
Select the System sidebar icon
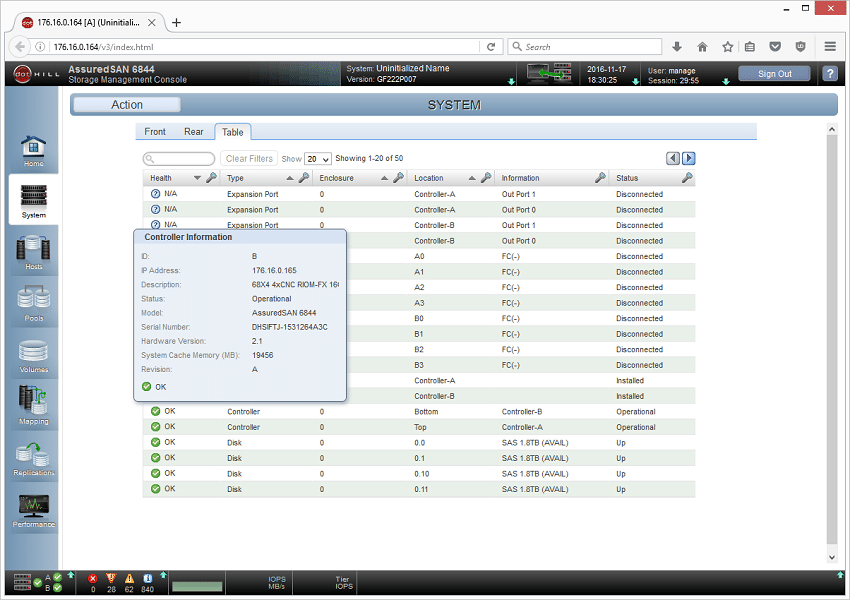33,201
